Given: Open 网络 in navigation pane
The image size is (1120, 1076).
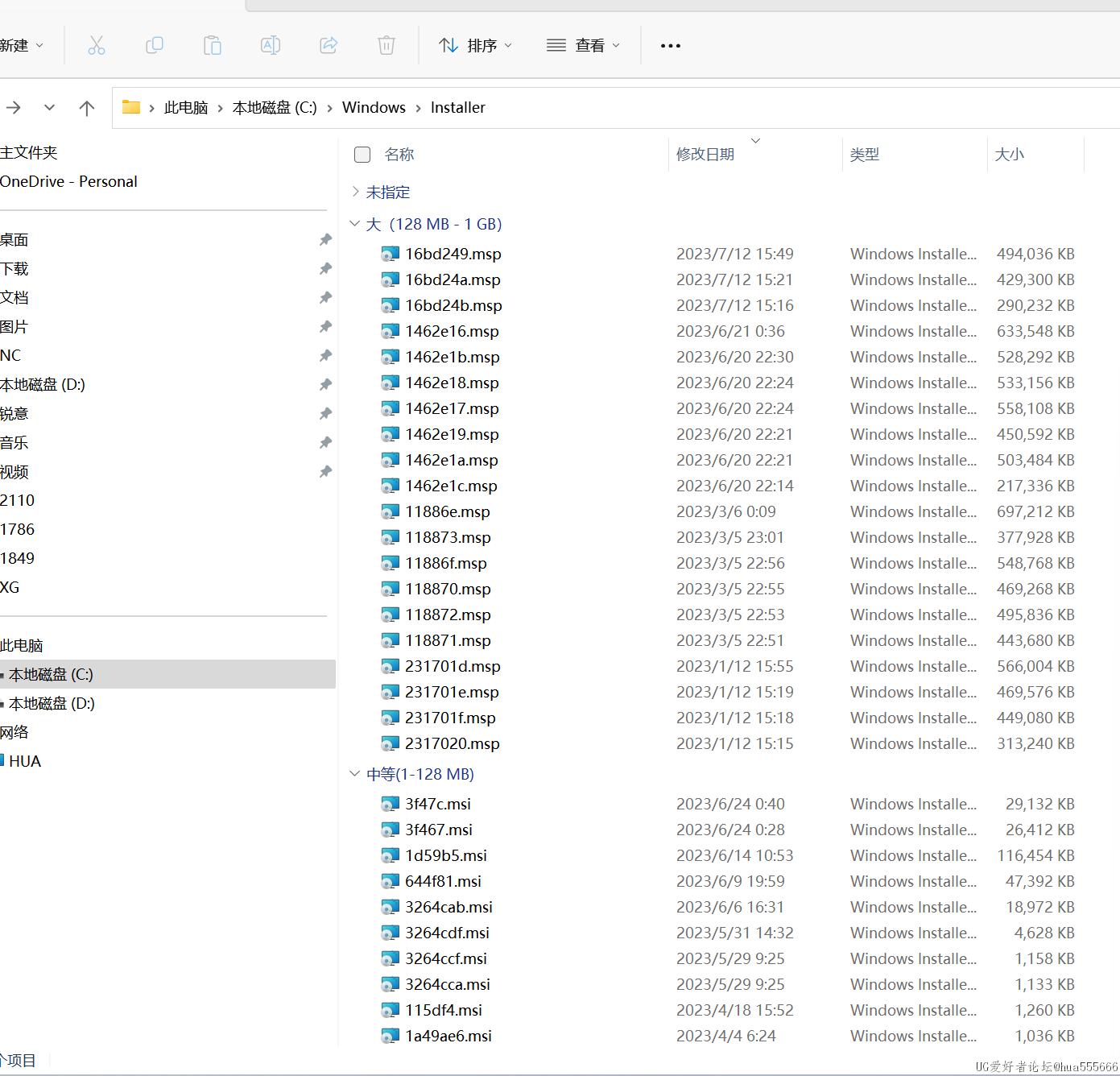Looking at the screenshot, I should pos(14,732).
